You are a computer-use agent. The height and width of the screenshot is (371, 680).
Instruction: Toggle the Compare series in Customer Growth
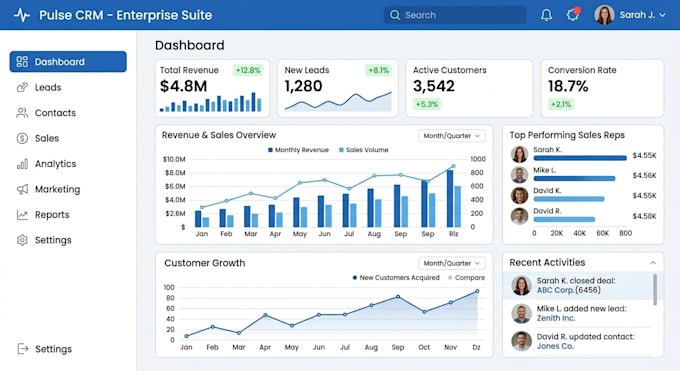click(466, 278)
